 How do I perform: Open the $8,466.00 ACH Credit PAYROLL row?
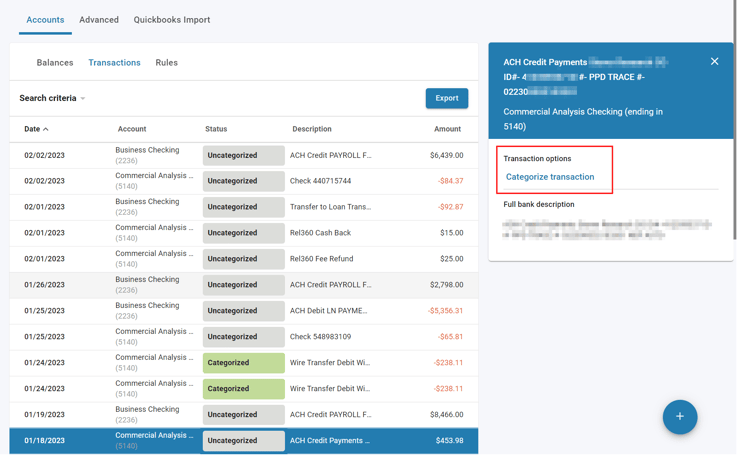tap(330, 415)
